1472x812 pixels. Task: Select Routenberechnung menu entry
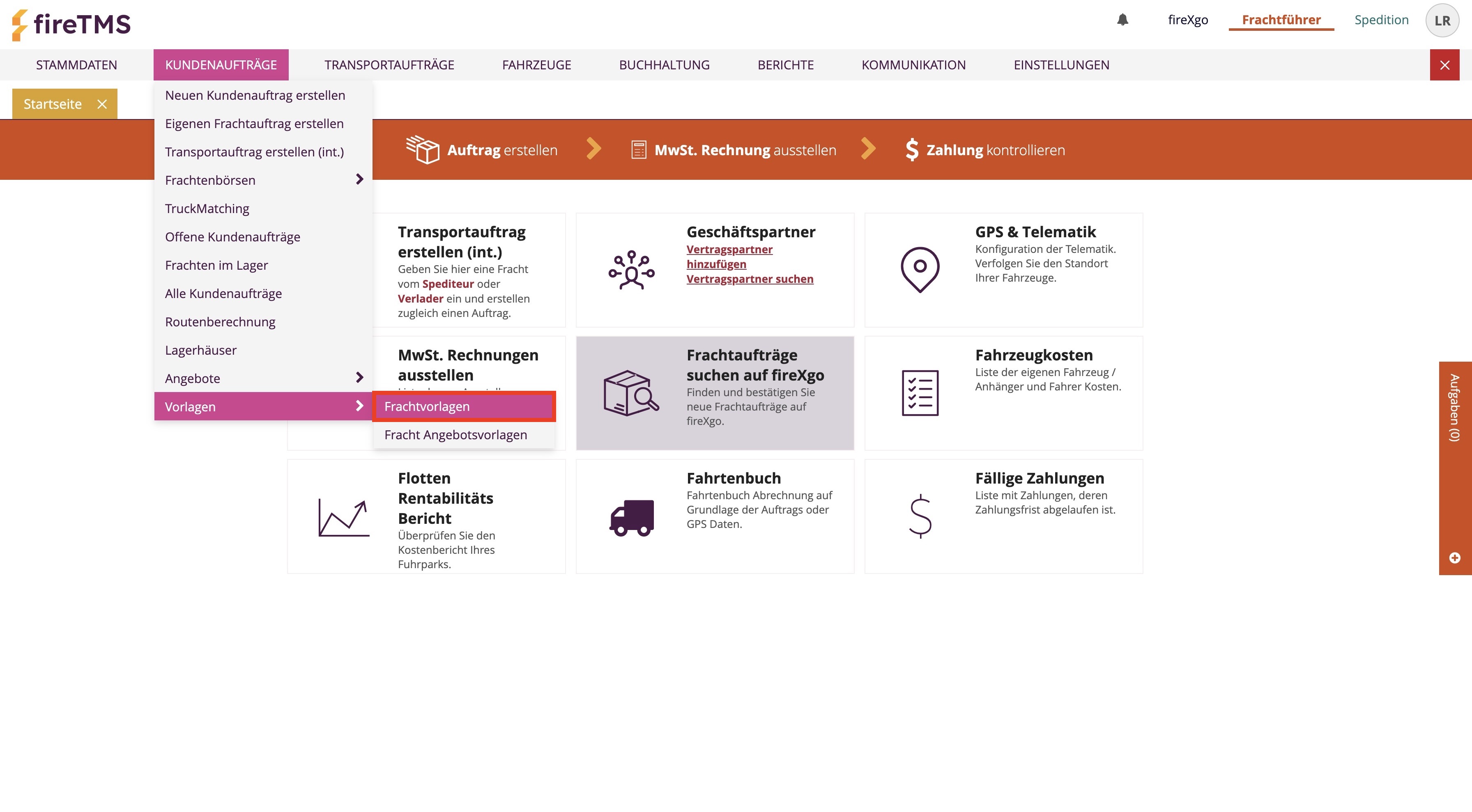pyautogui.click(x=263, y=322)
